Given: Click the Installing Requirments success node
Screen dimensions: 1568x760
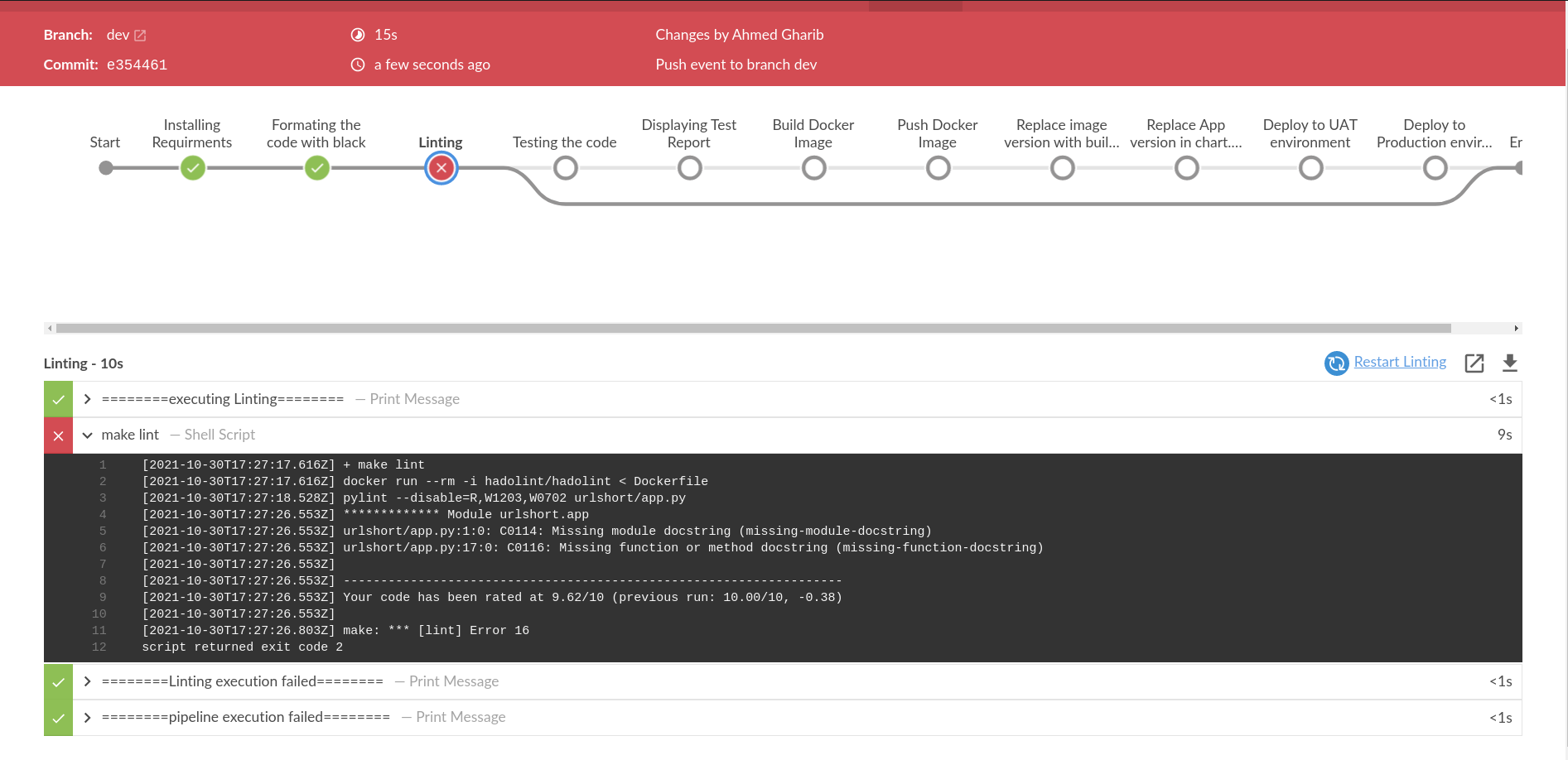Looking at the screenshot, I should (x=193, y=168).
